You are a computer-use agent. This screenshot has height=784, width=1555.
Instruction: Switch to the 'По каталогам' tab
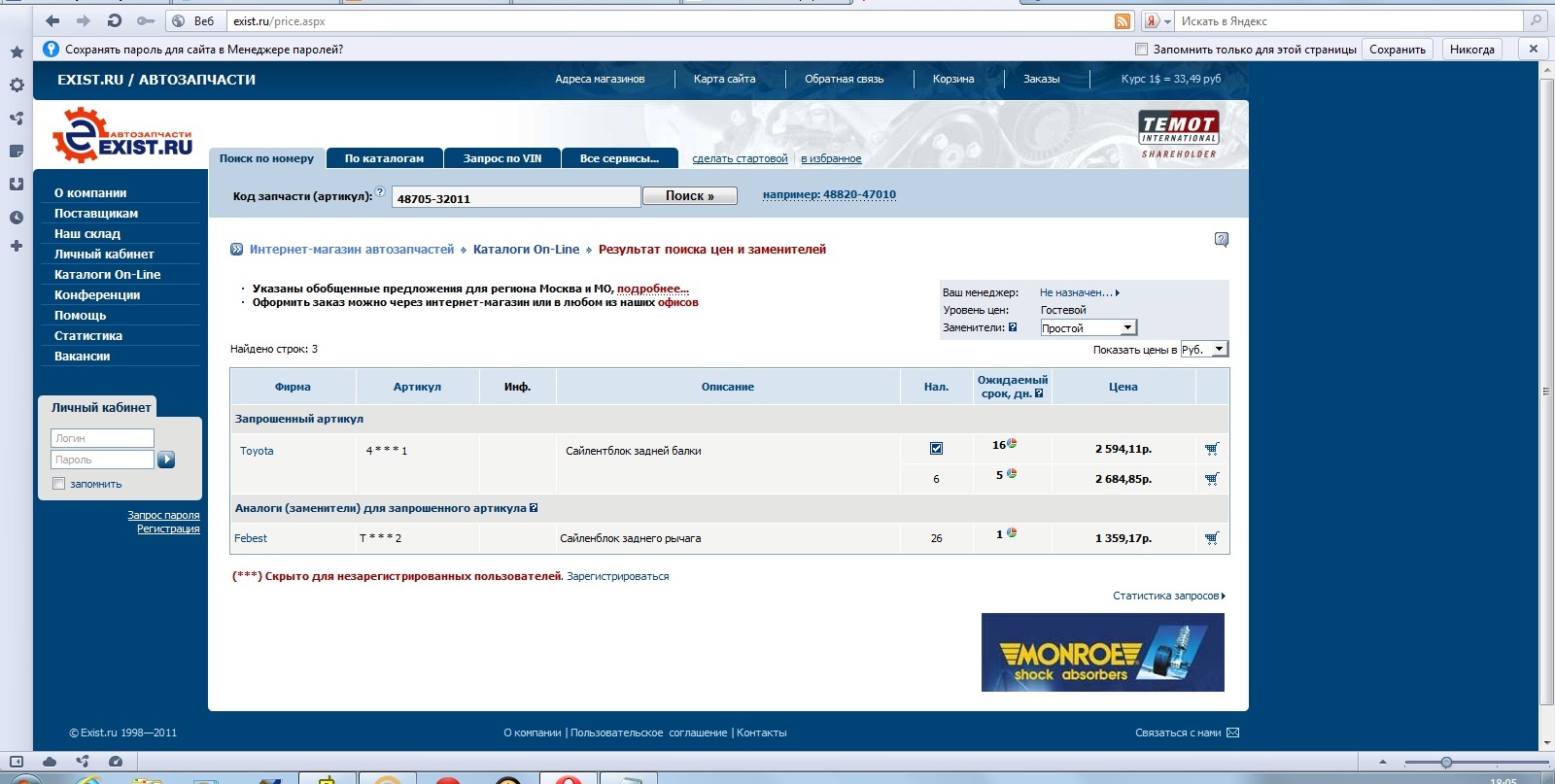tap(384, 158)
